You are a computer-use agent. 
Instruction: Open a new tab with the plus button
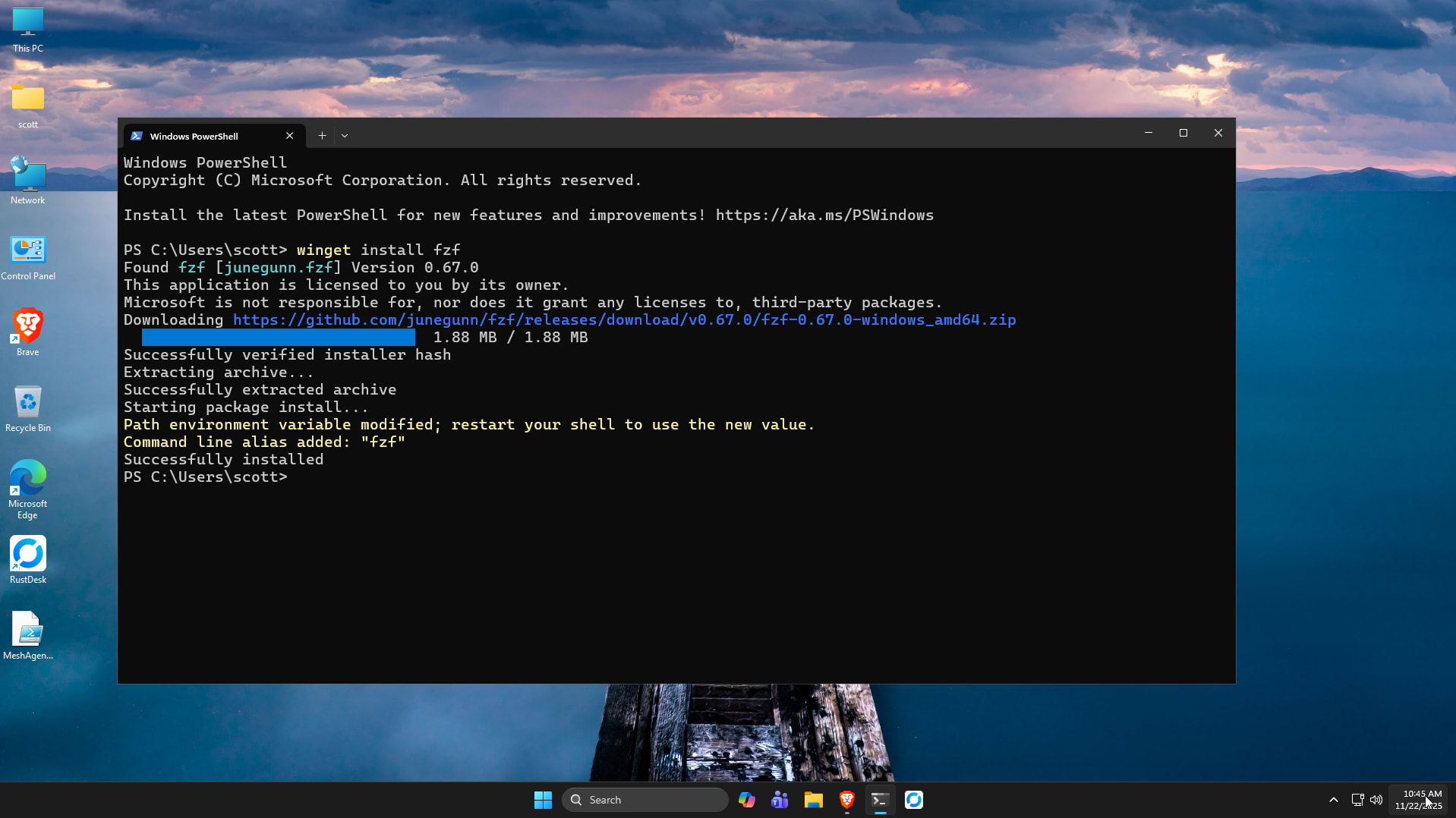[321, 135]
